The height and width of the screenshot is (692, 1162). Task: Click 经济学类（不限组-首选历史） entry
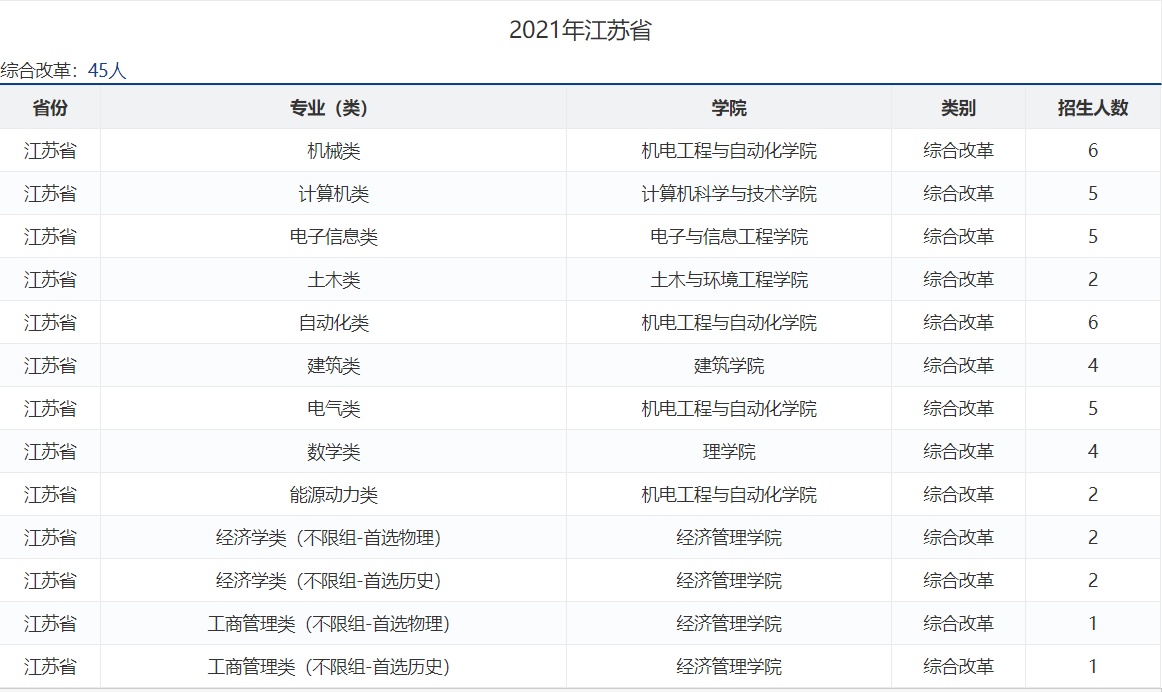tap(329, 581)
